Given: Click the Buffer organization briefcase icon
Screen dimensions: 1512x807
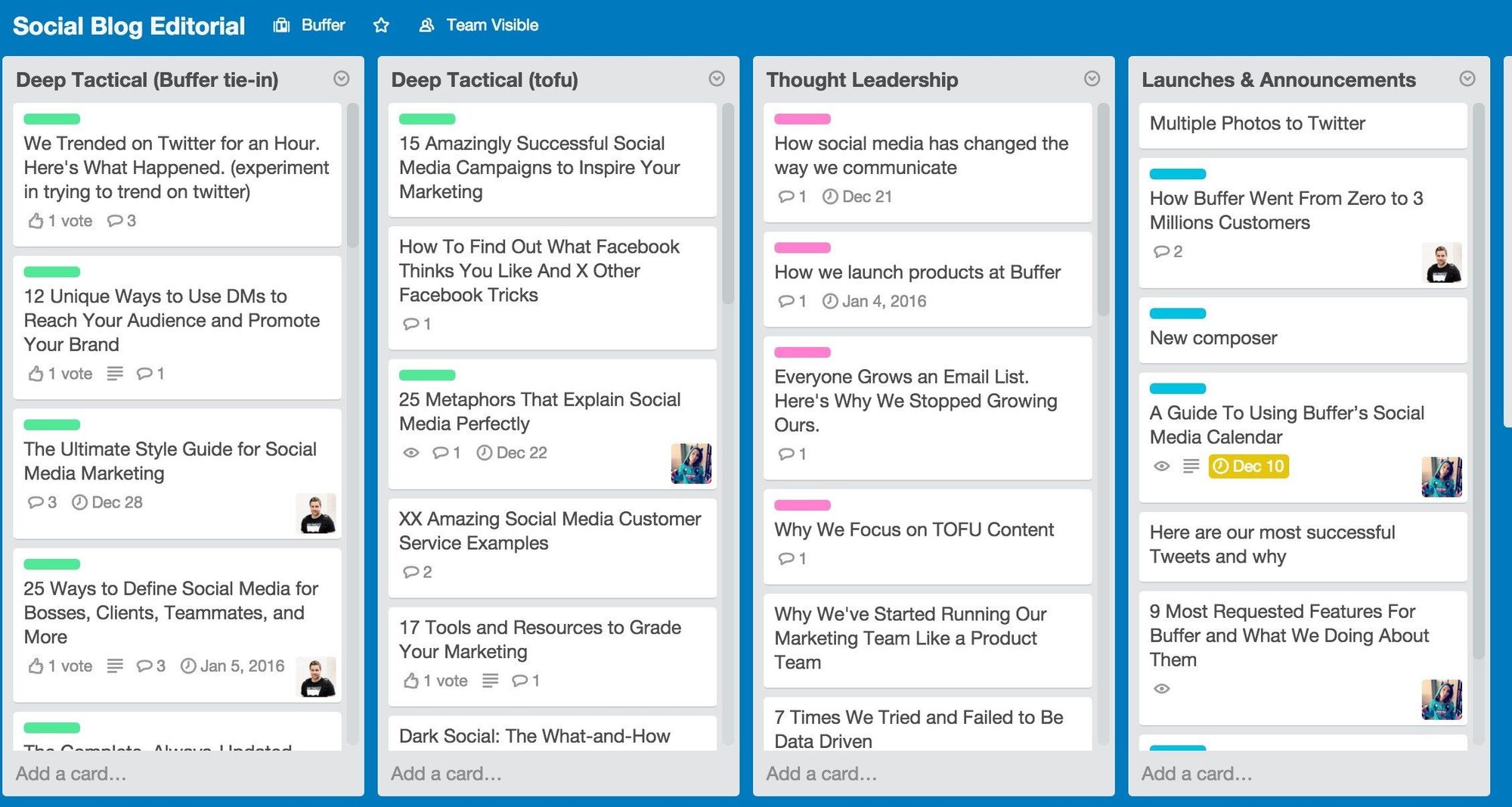Looking at the screenshot, I should [x=280, y=24].
